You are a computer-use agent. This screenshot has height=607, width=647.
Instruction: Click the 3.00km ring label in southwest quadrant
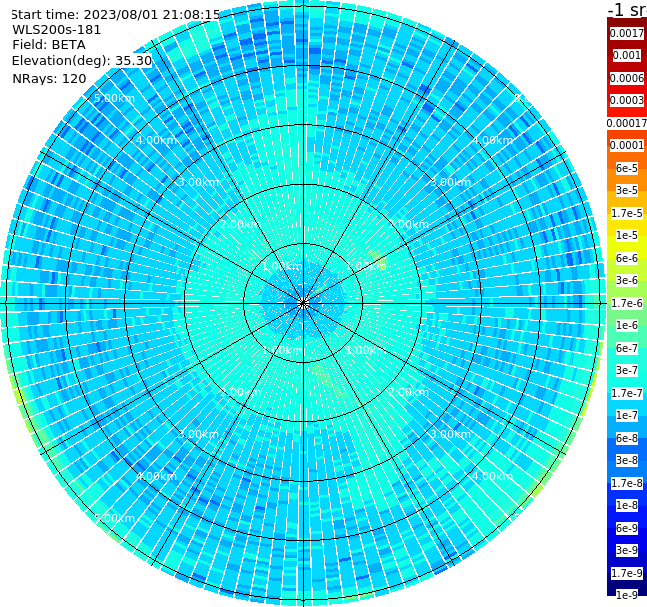(198, 434)
